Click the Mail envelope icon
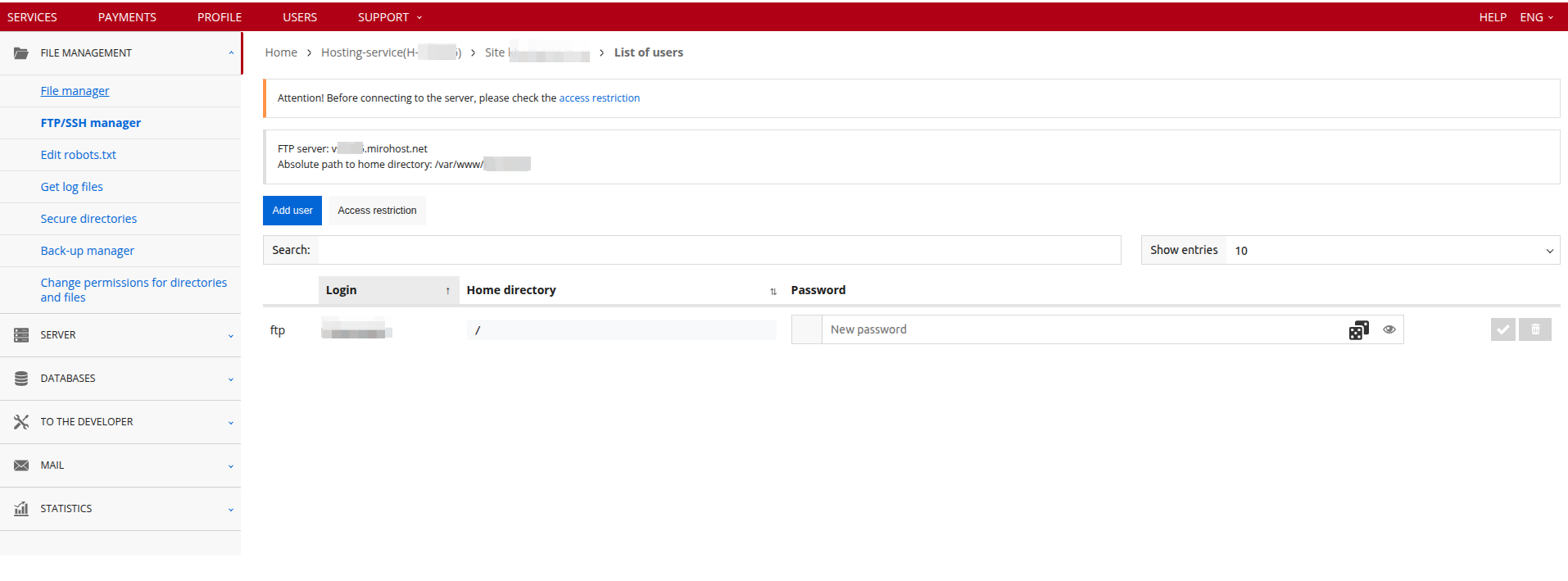Screen dimensions: 1568x581 (21, 465)
